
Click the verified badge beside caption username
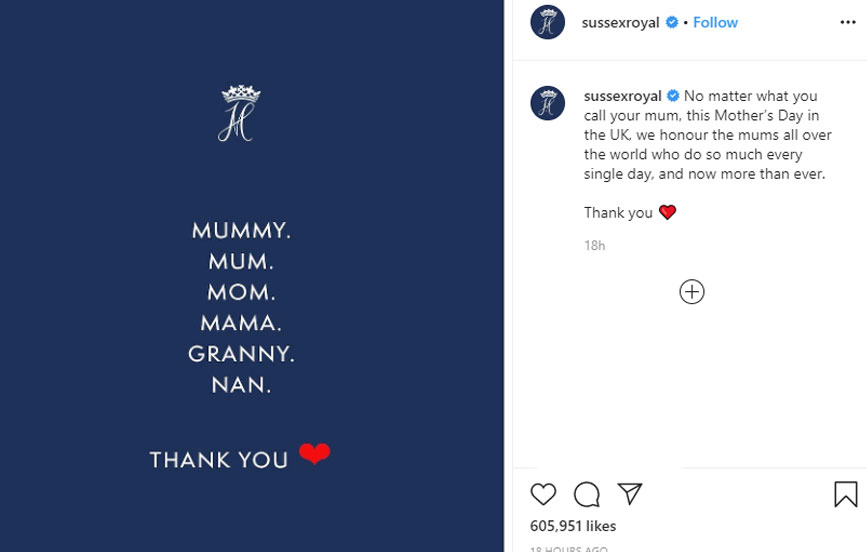(x=673, y=96)
